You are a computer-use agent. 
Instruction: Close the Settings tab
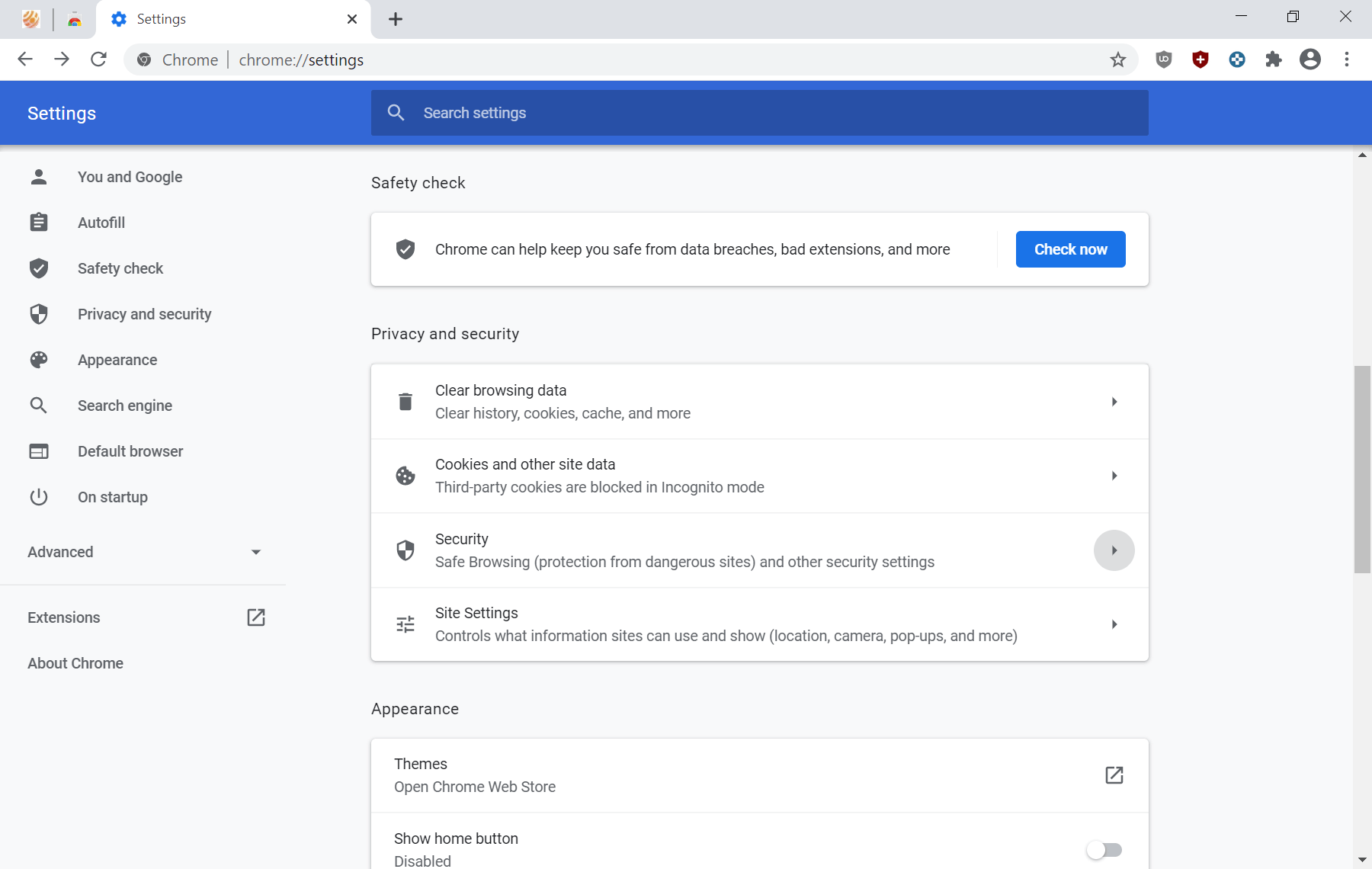point(352,19)
